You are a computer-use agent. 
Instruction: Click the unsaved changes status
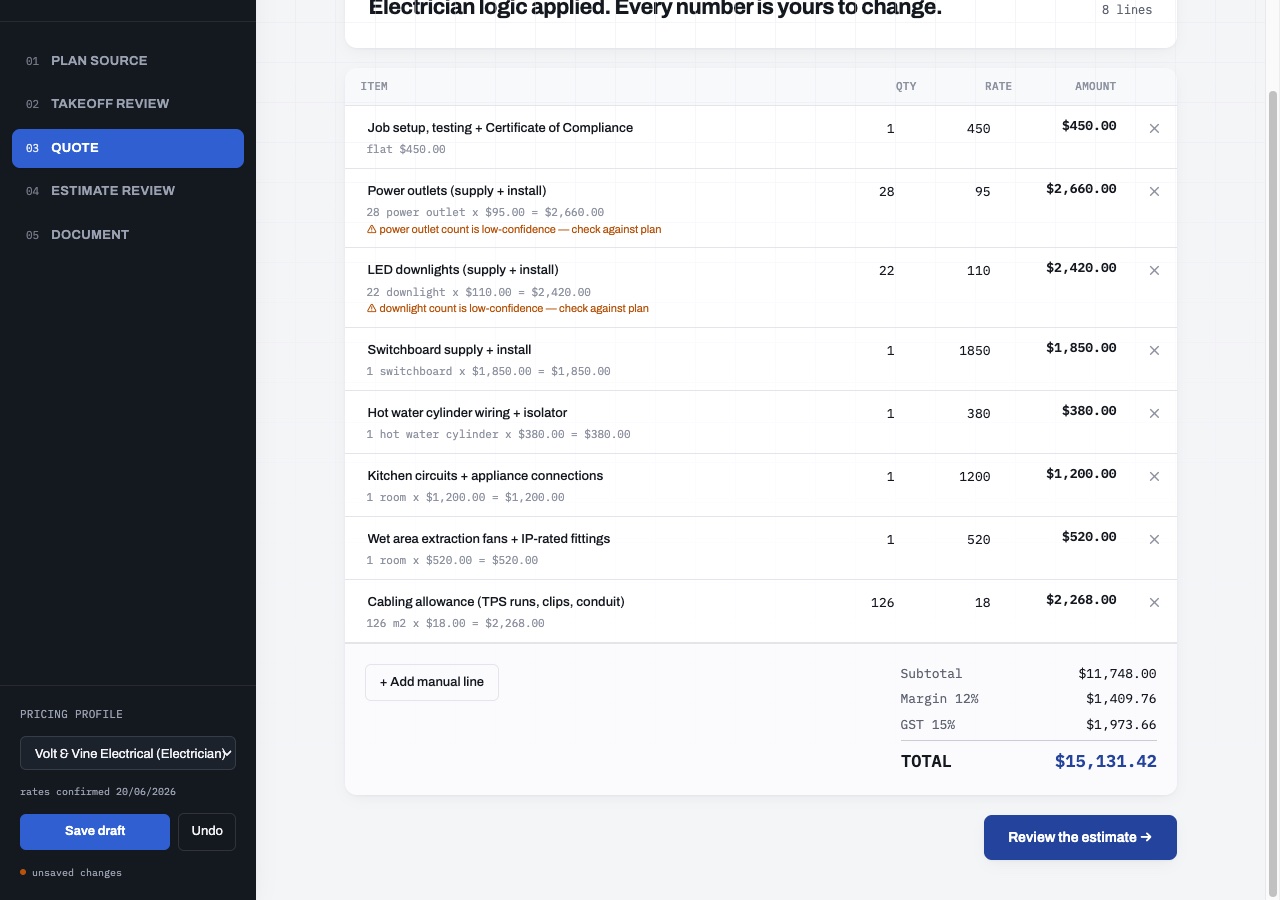pos(71,873)
